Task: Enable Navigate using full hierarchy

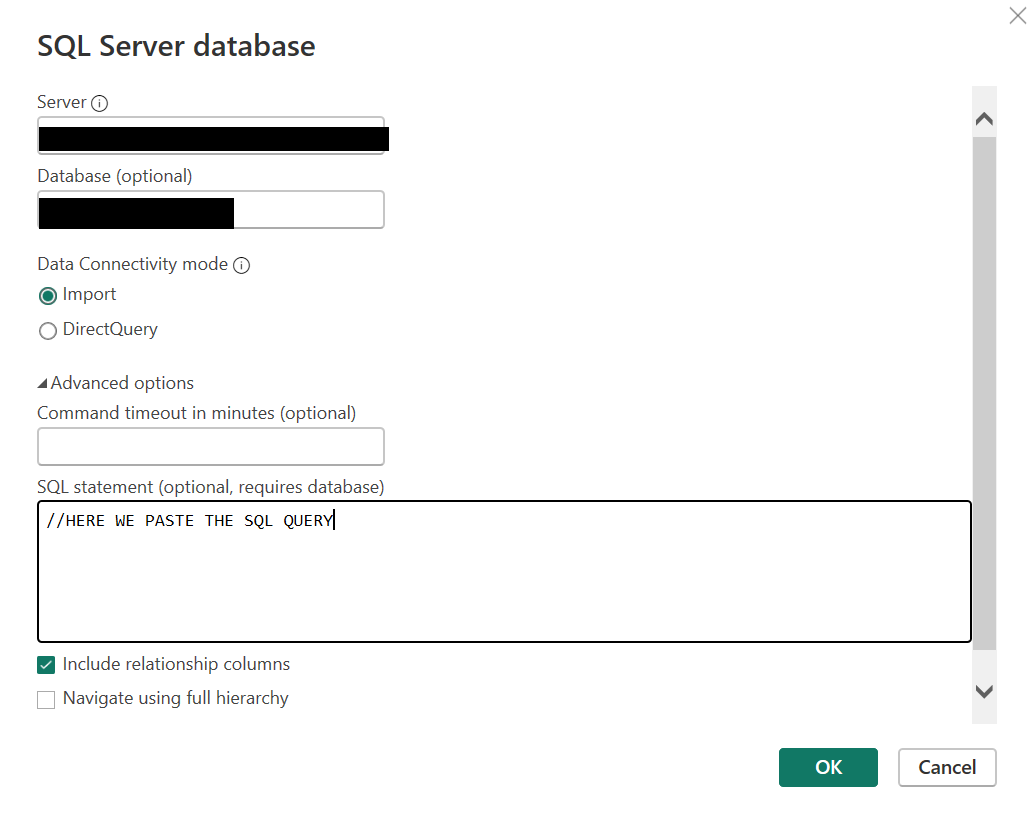Action: point(46,699)
